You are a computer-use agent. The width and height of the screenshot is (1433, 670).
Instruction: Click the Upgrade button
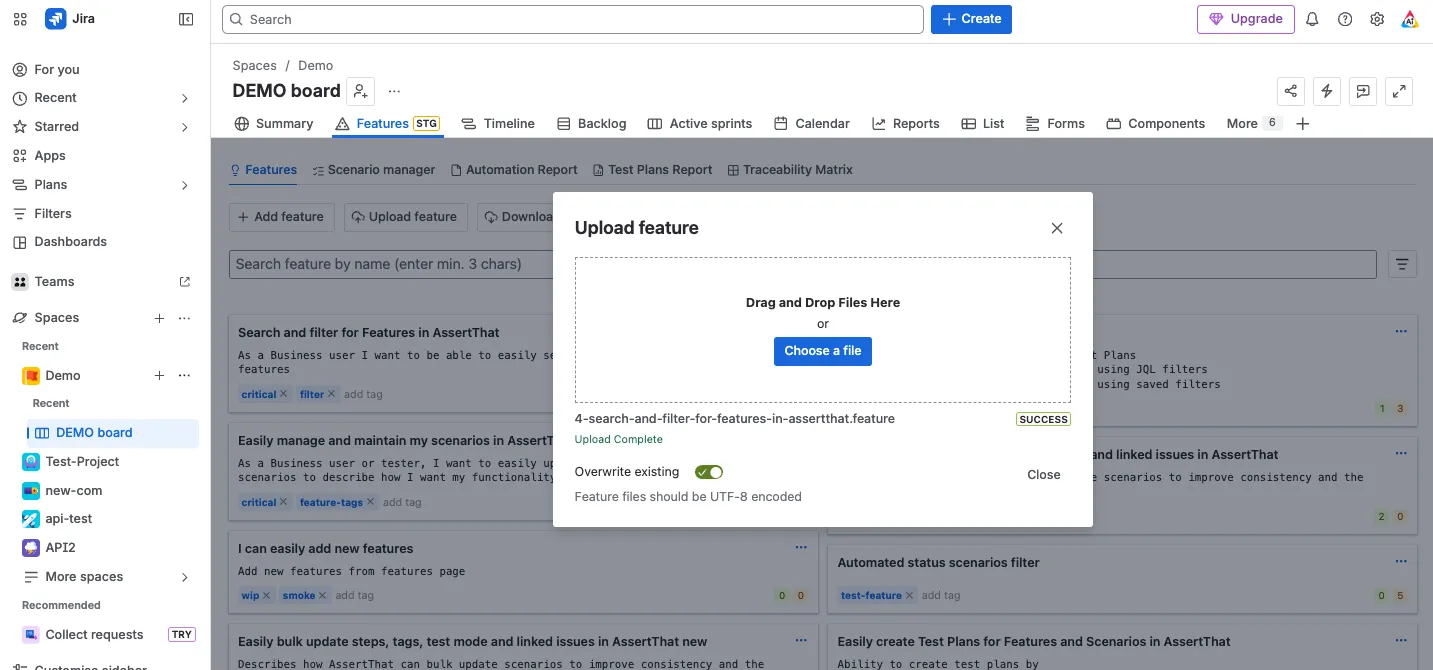pos(1246,19)
